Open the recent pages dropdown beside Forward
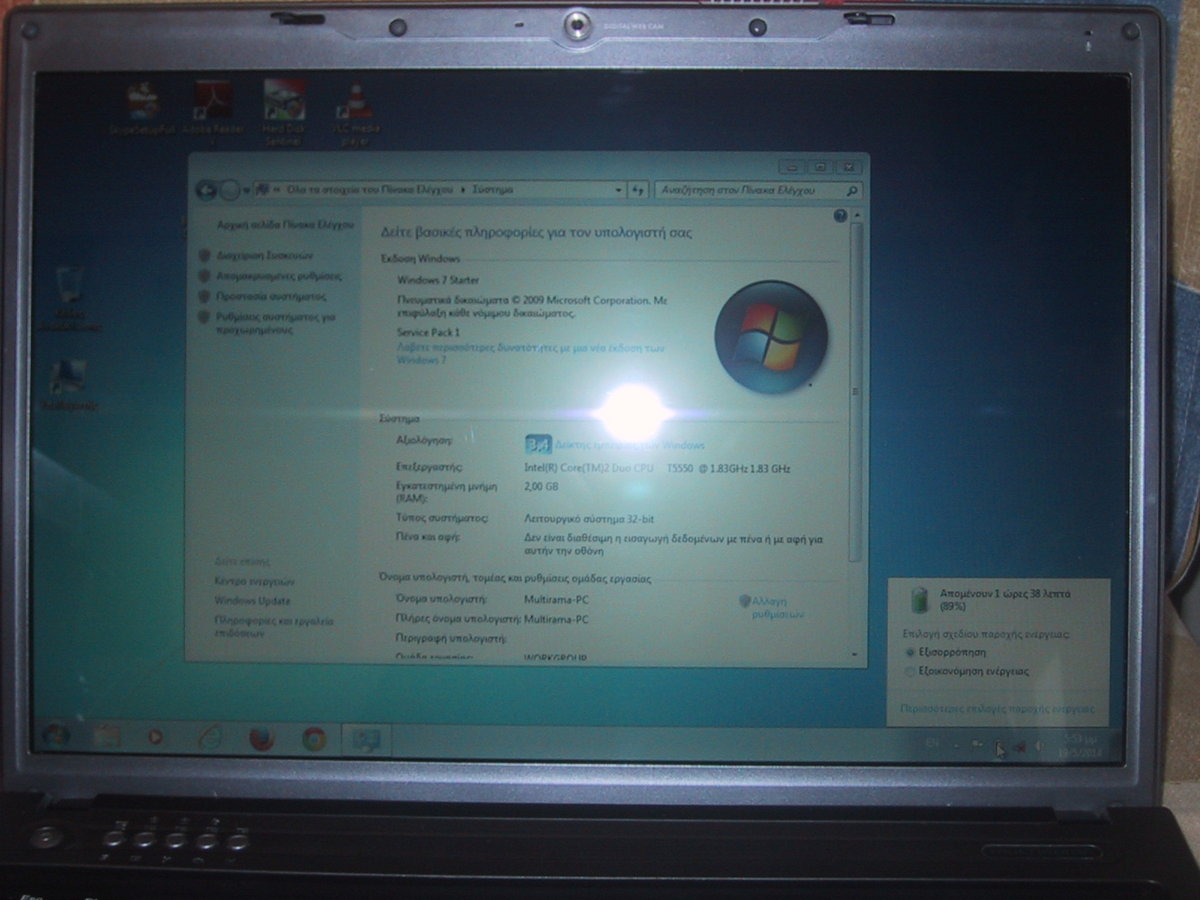This screenshot has height=900, width=1200. coord(247,189)
